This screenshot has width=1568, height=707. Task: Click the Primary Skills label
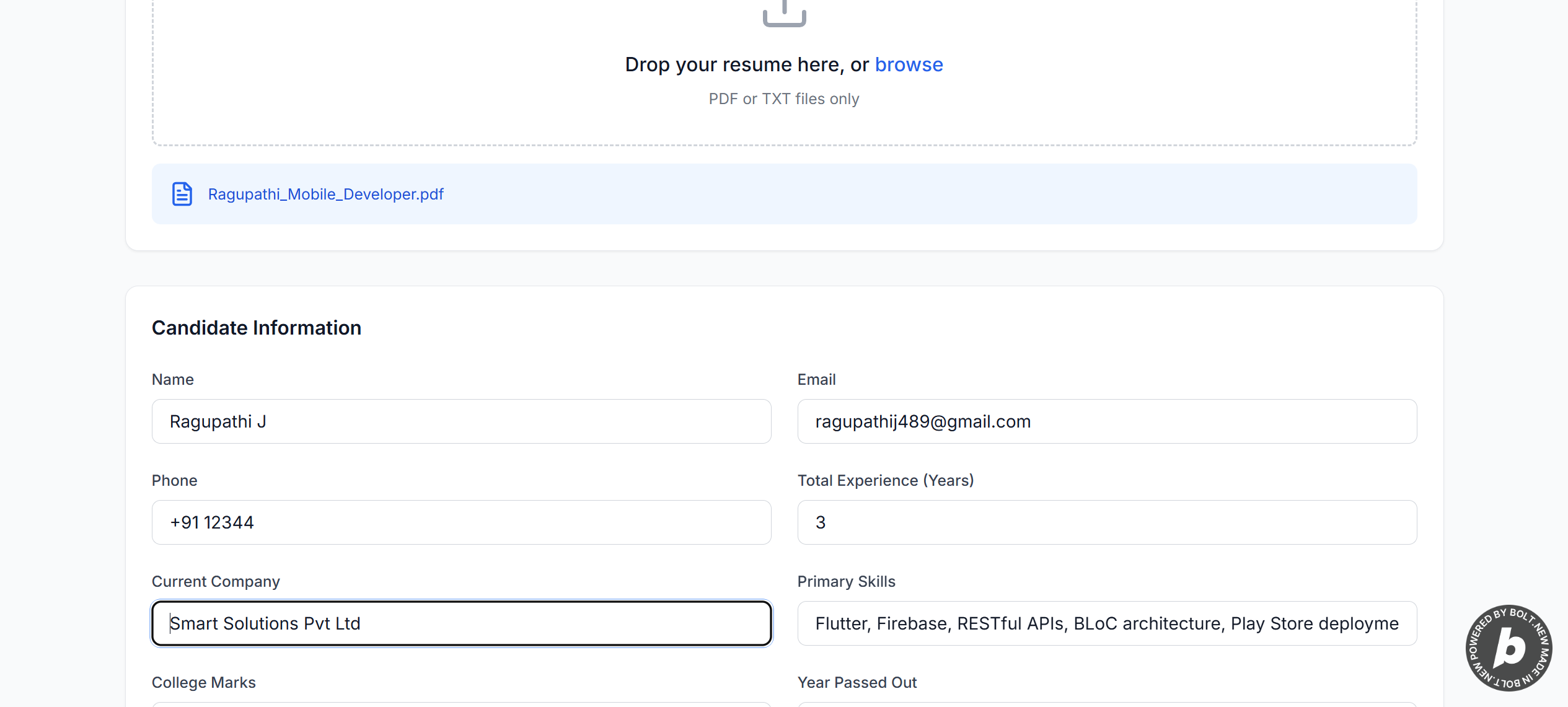click(846, 581)
